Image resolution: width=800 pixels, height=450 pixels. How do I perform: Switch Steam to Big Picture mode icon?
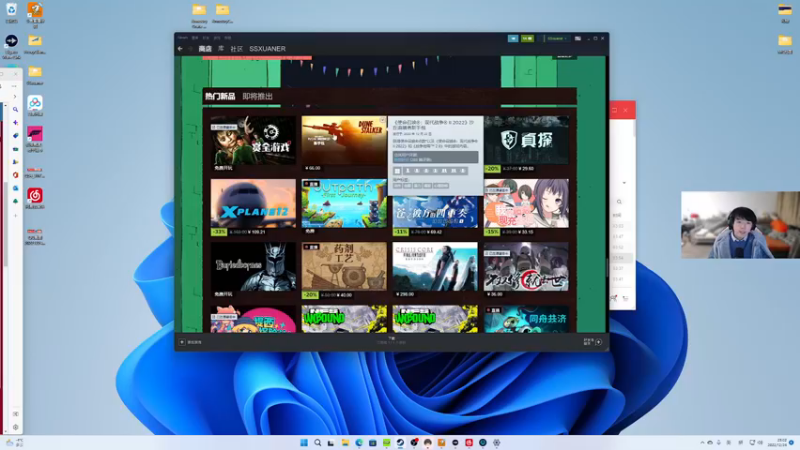click(578, 38)
